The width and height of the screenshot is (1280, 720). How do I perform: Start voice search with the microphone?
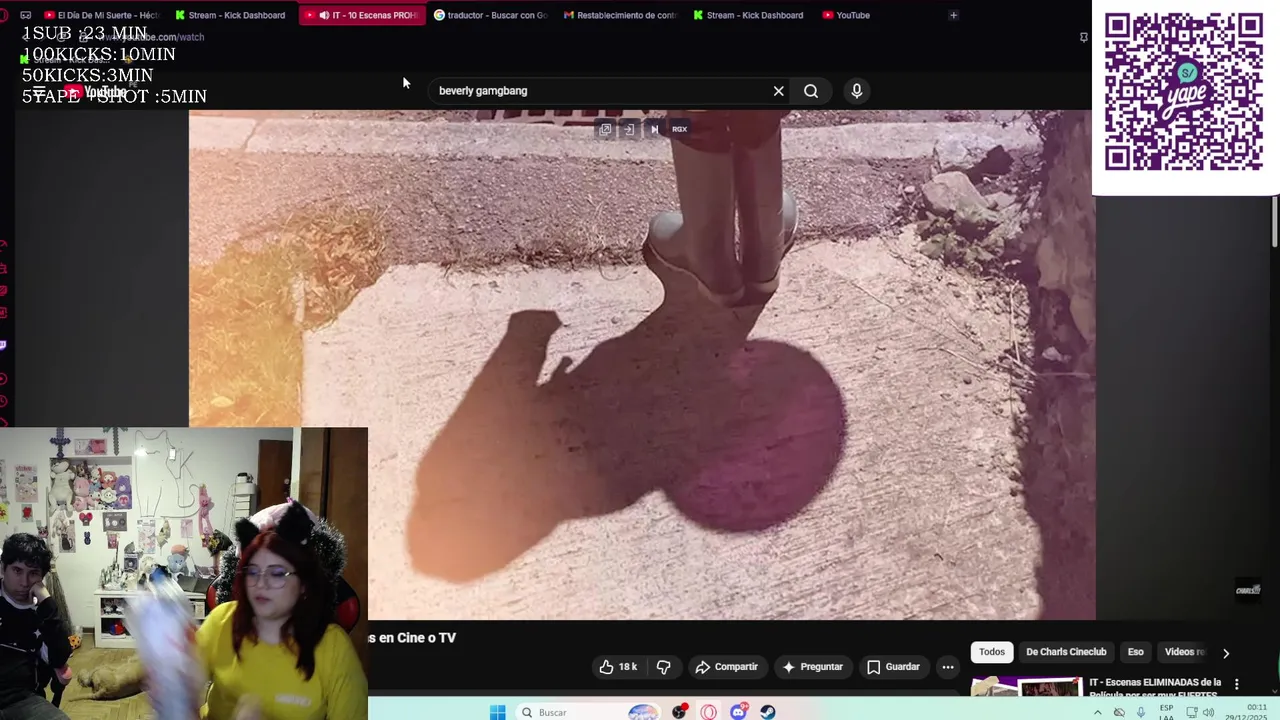pos(856,91)
